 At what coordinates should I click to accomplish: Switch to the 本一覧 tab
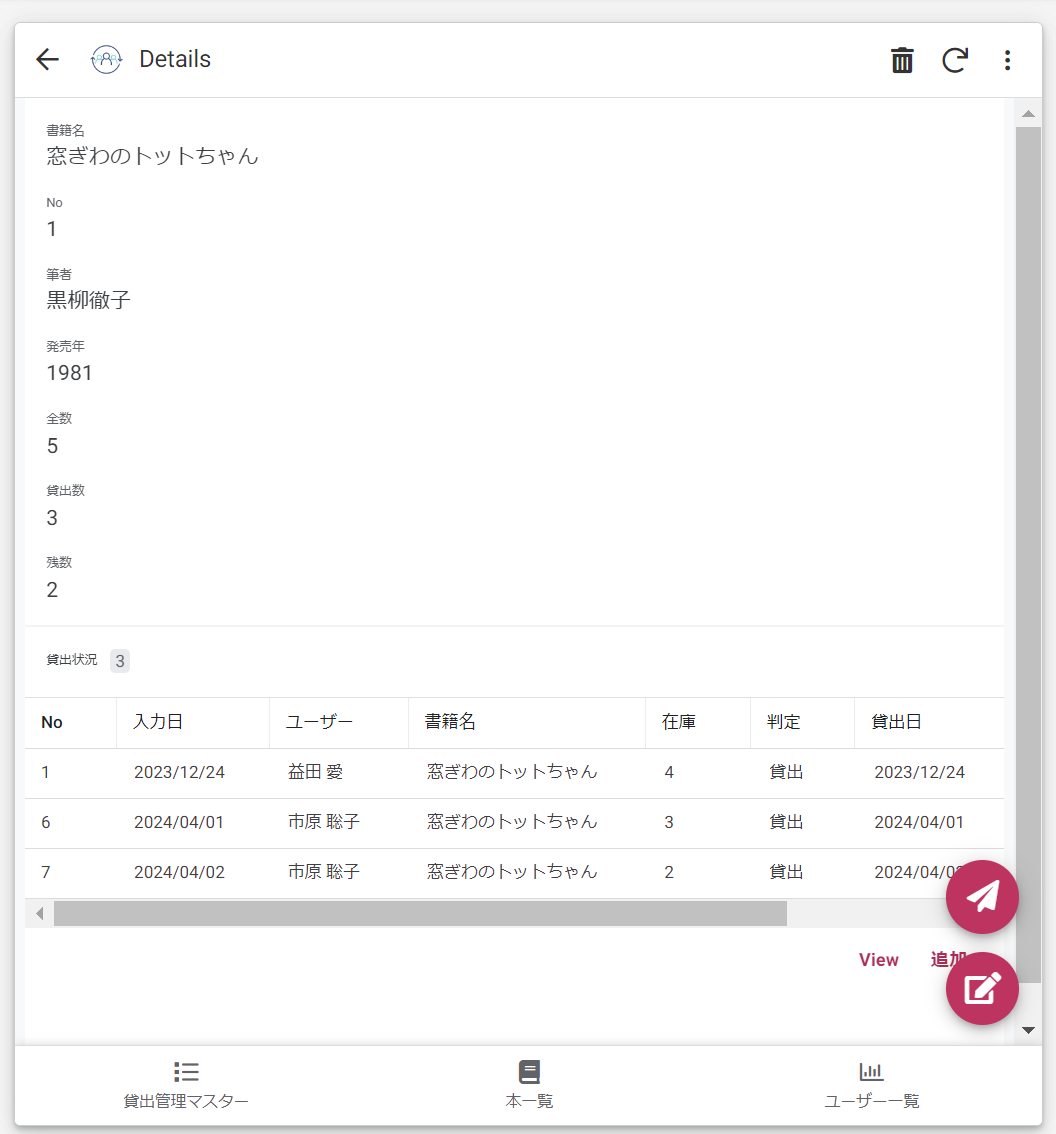pos(529,1085)
